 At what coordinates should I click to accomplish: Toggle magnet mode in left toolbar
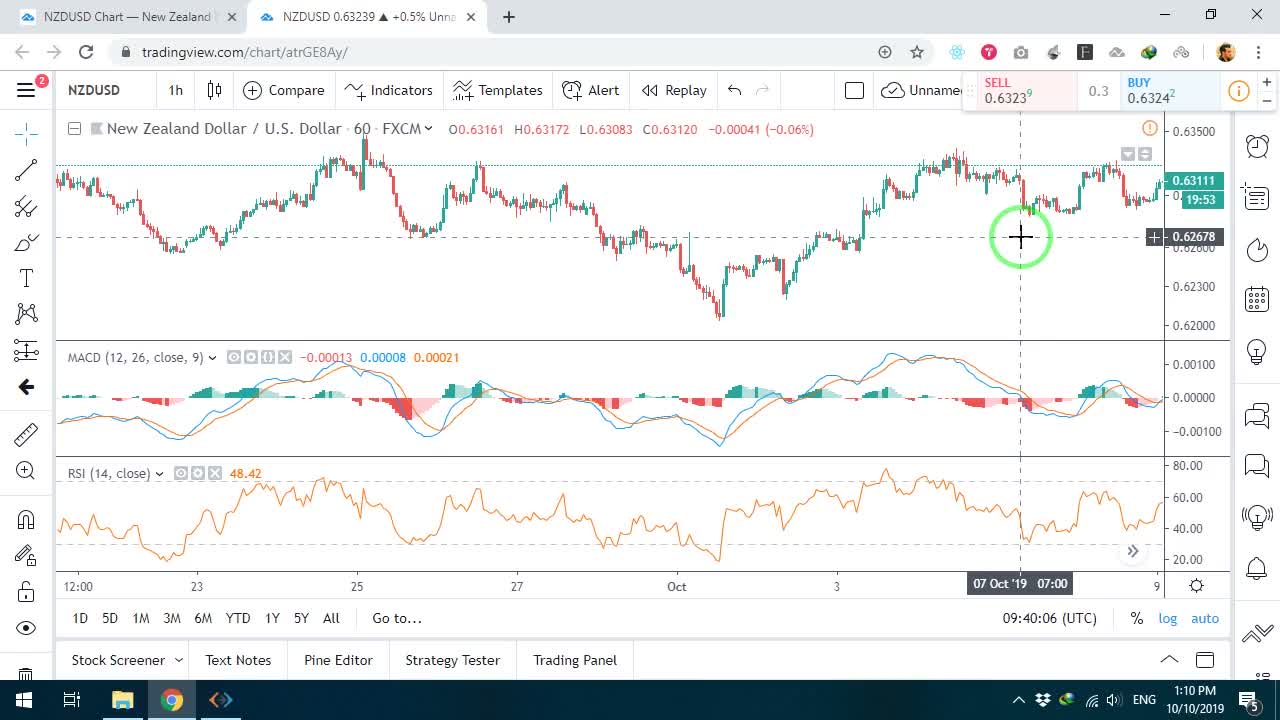[x=26, y=519]
